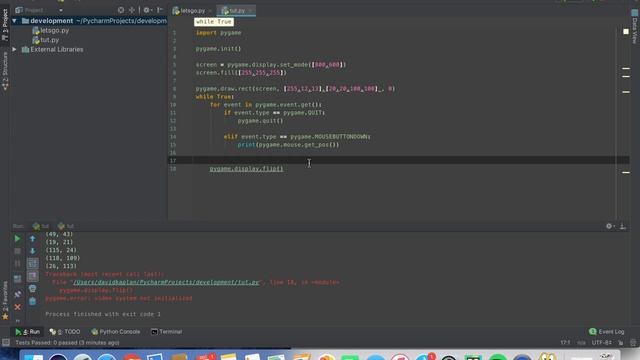
Task: Click scroll-from-source target icon in Project panel
Action: tap(121, 10)
